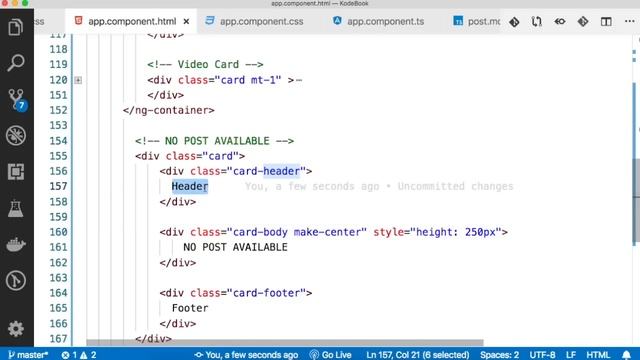Expand the folded region at line 120
The width and height of the screenshot is (640, 360).
pyautogui.click(x=78, y=80)
